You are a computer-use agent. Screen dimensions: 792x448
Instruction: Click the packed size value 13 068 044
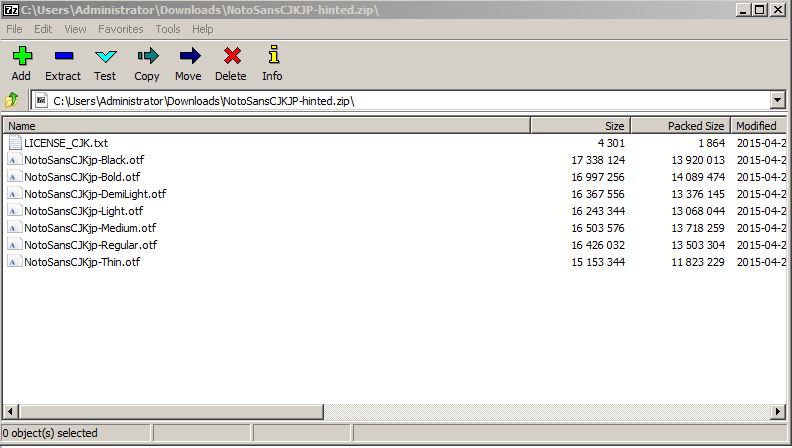[698, 211]
